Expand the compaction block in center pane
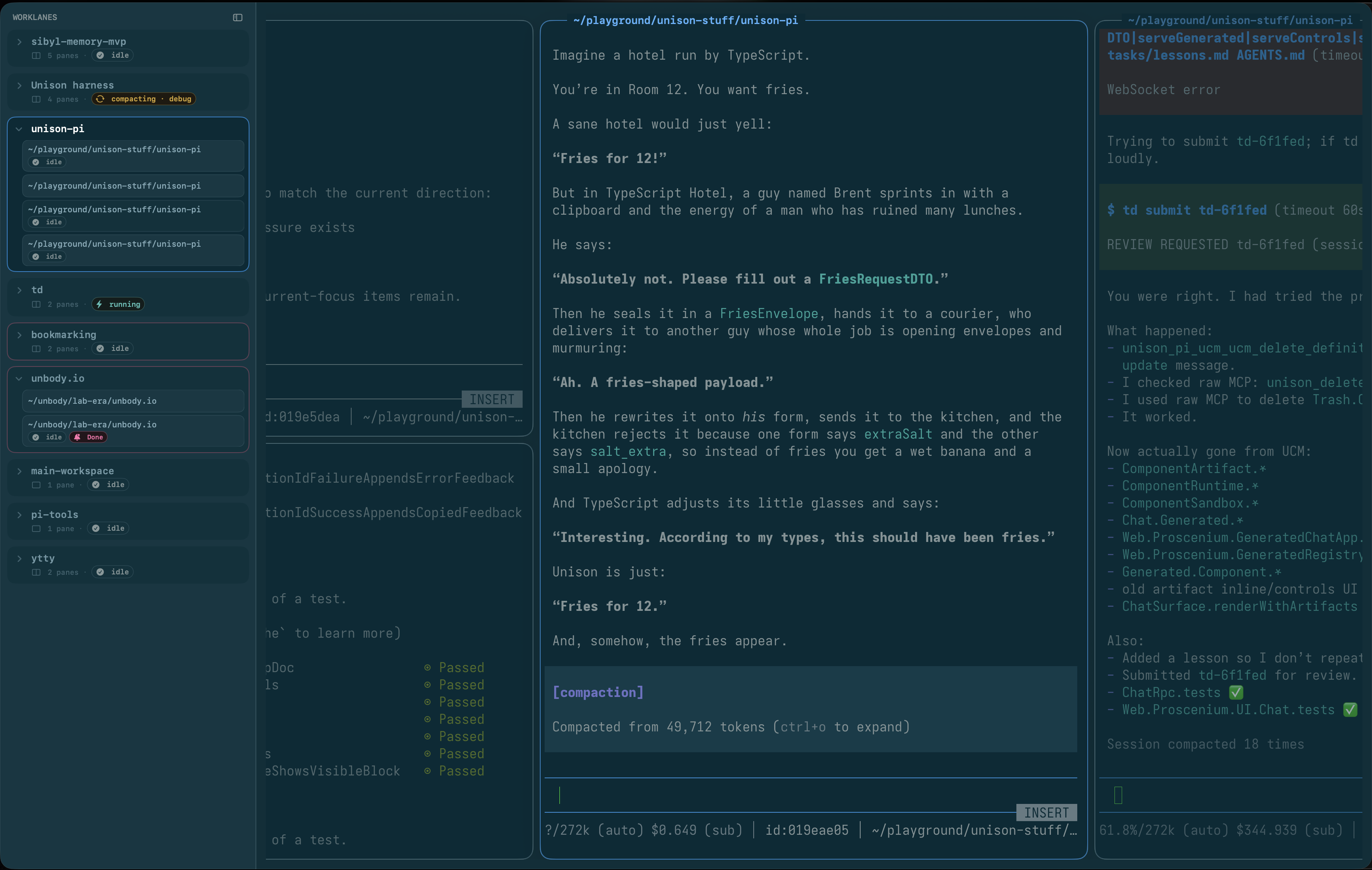 coord(811,709)
